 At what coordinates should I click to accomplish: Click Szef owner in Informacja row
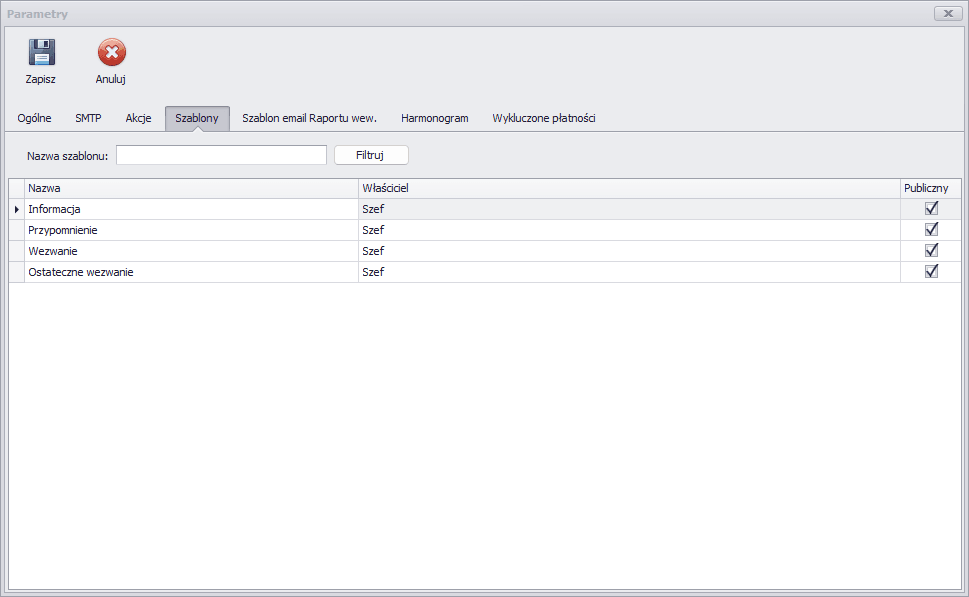(x=373, y=209)
